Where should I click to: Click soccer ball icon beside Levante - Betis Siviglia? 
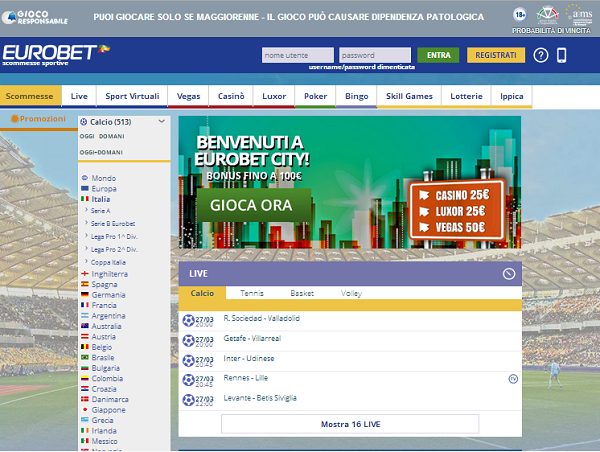click(x=188, y=400)
